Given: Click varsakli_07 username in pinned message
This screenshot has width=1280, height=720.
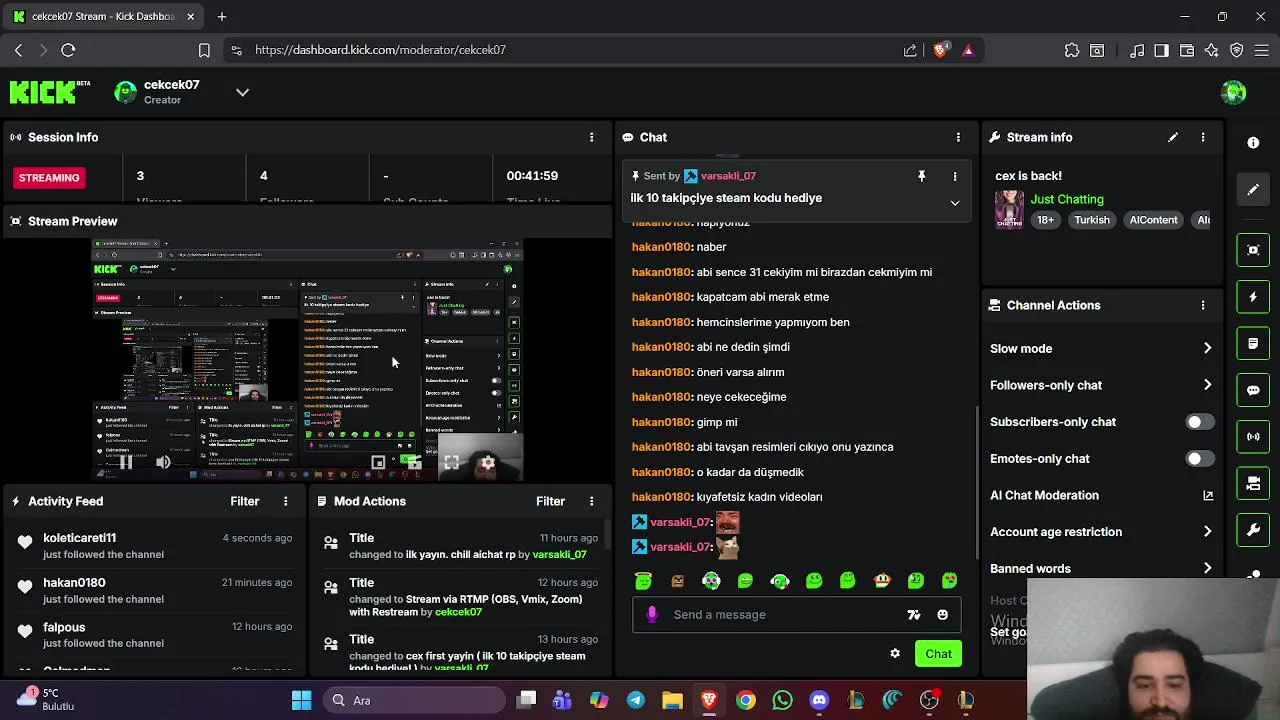Looking at the screenshot, I should pos(728,176).
